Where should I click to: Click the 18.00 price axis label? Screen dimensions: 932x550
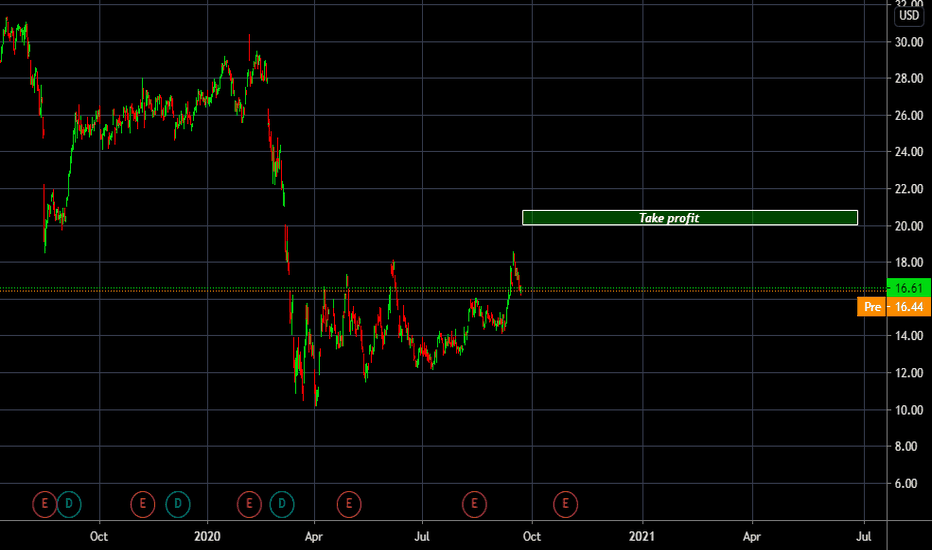(x=909, y=262)
